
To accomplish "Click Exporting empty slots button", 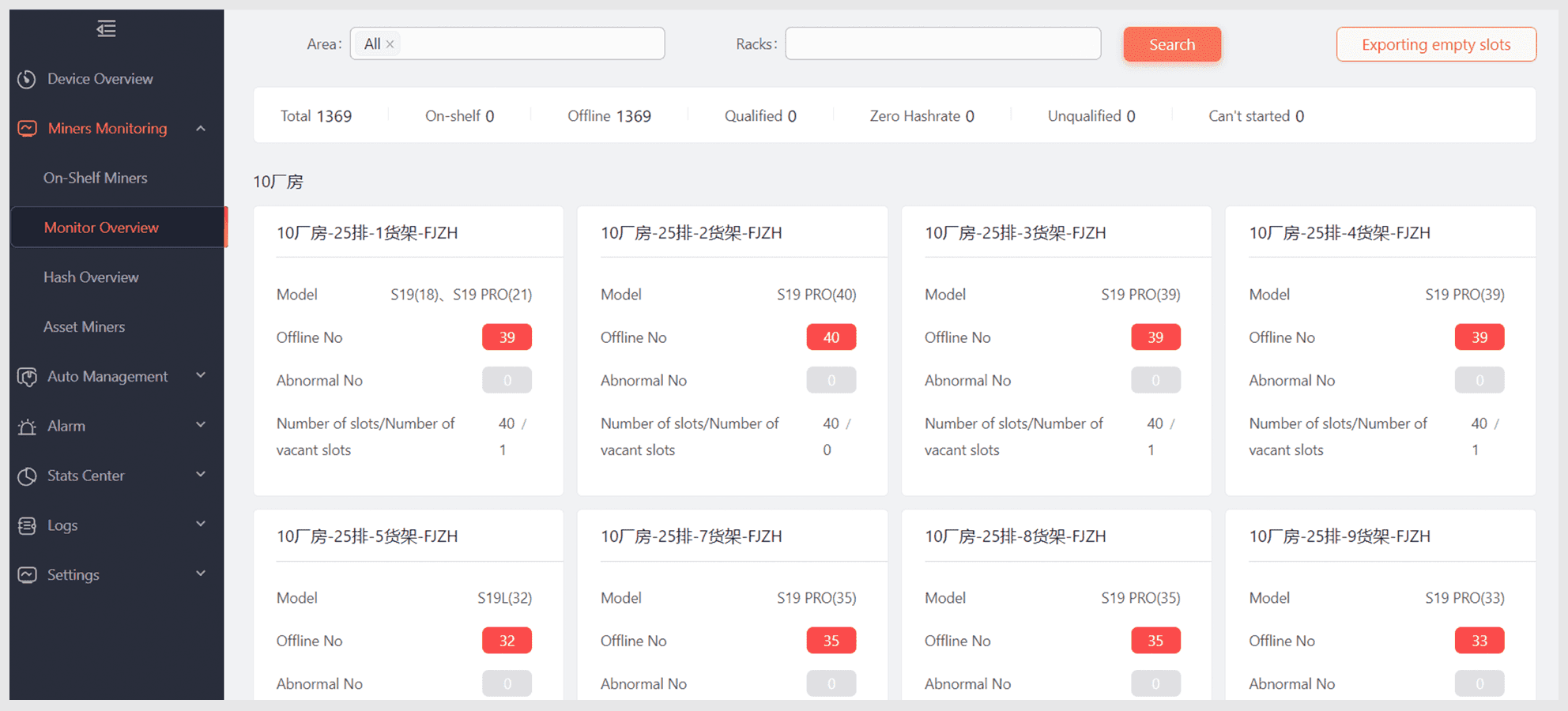I will coord(1436,44).
